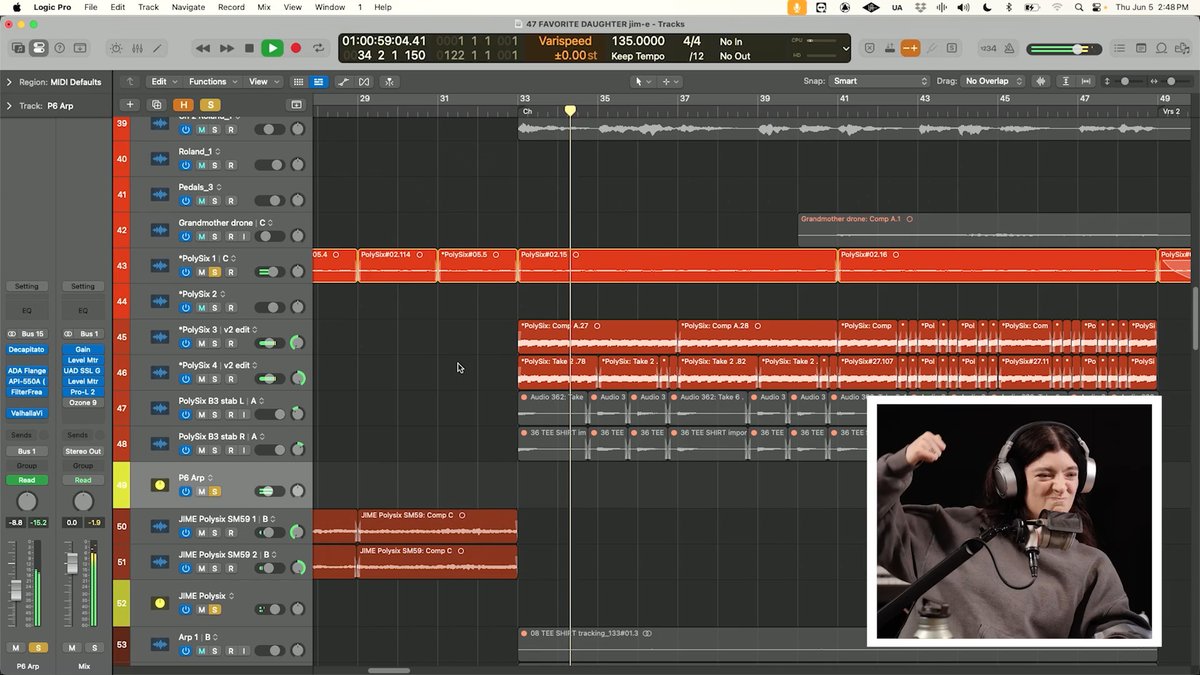This screenshot has height=675, width=1200.
Task: Open the View dropdown in tracks area
Action: 264,82
